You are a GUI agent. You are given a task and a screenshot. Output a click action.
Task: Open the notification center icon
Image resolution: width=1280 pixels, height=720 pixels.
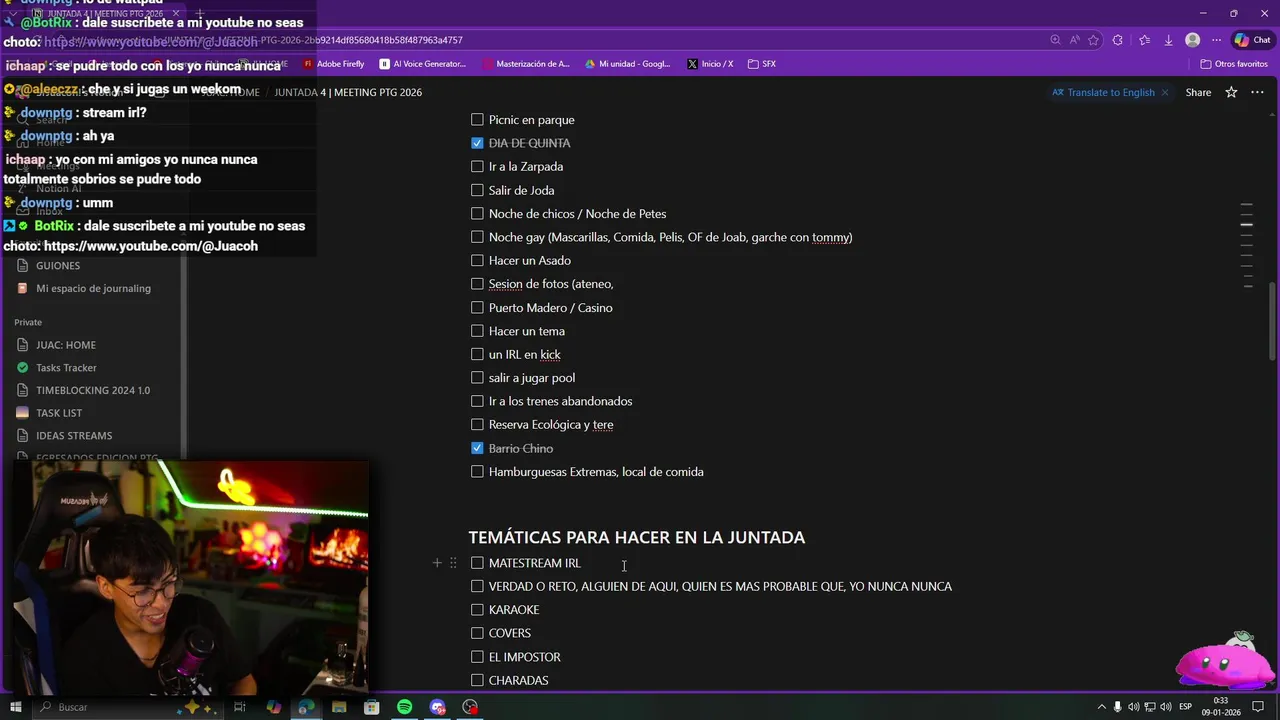coord(1257,707)
